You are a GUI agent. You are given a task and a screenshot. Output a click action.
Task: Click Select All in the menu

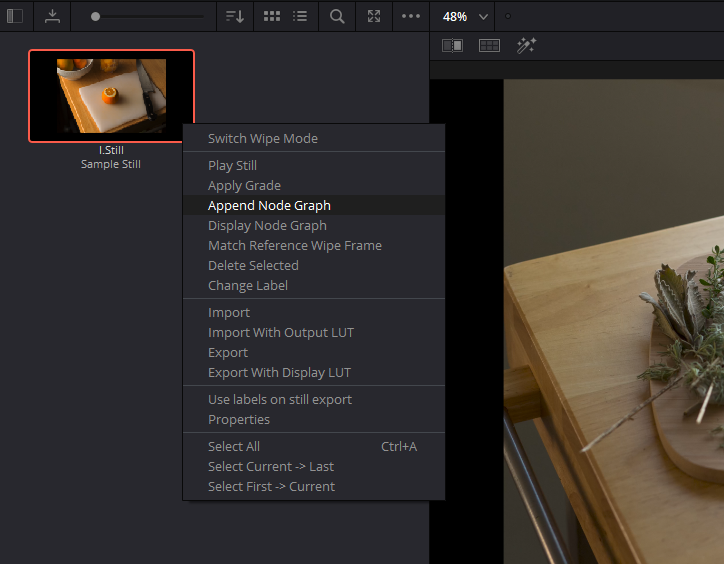point(234,446)
